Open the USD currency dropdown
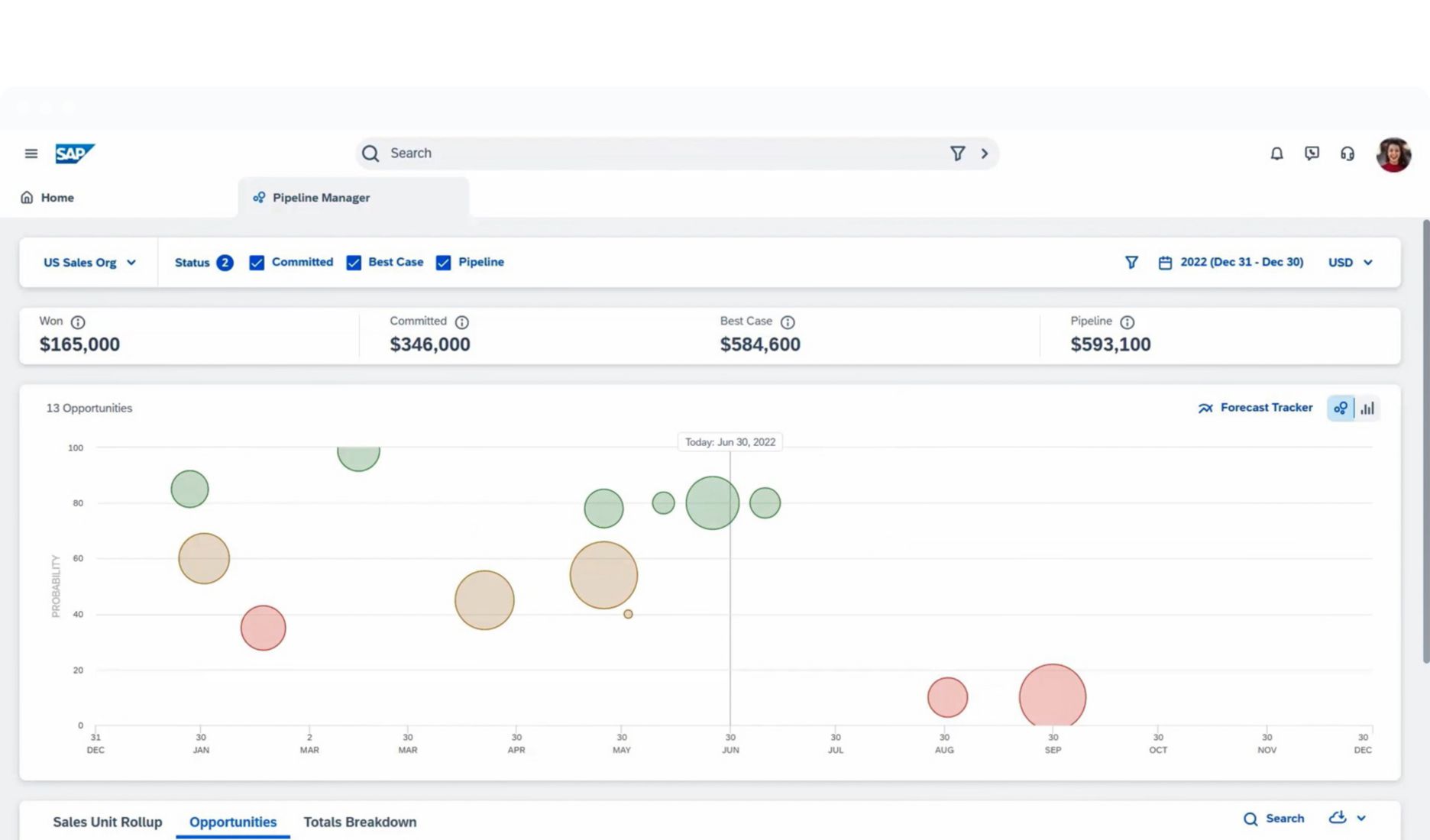Screen dimensions: 1430x840 (1350, 263)
